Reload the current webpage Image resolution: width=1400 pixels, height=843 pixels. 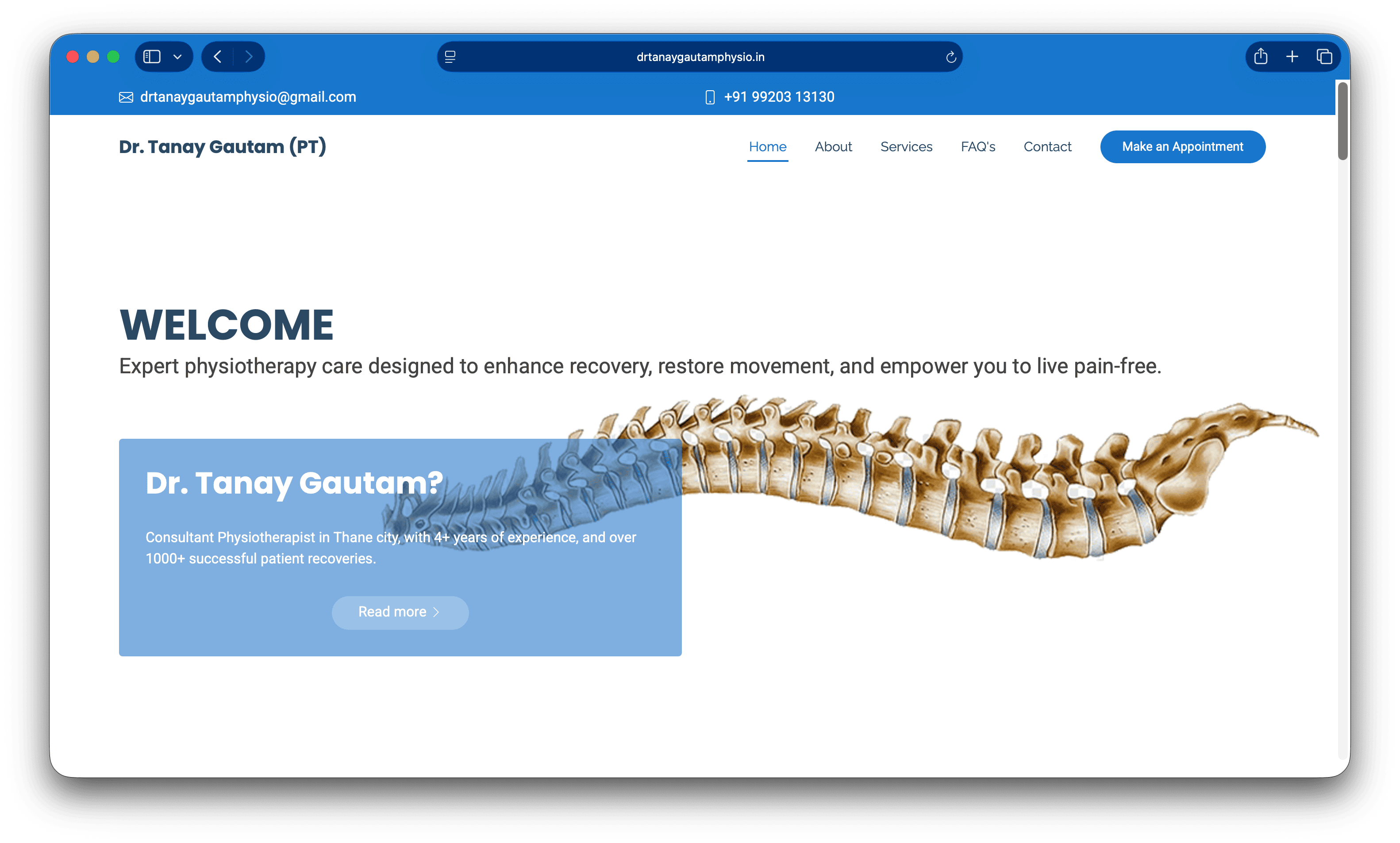[950, 56]
